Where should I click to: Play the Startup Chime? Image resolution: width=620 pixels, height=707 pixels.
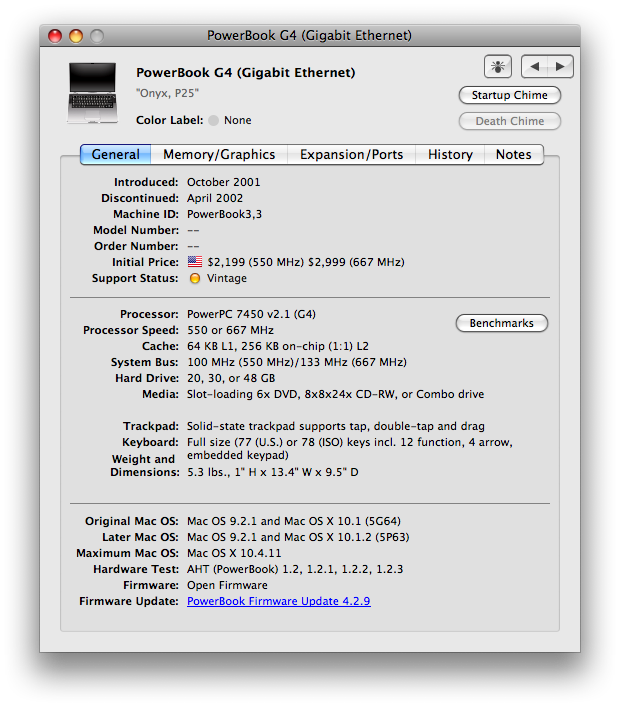(510, 95)
